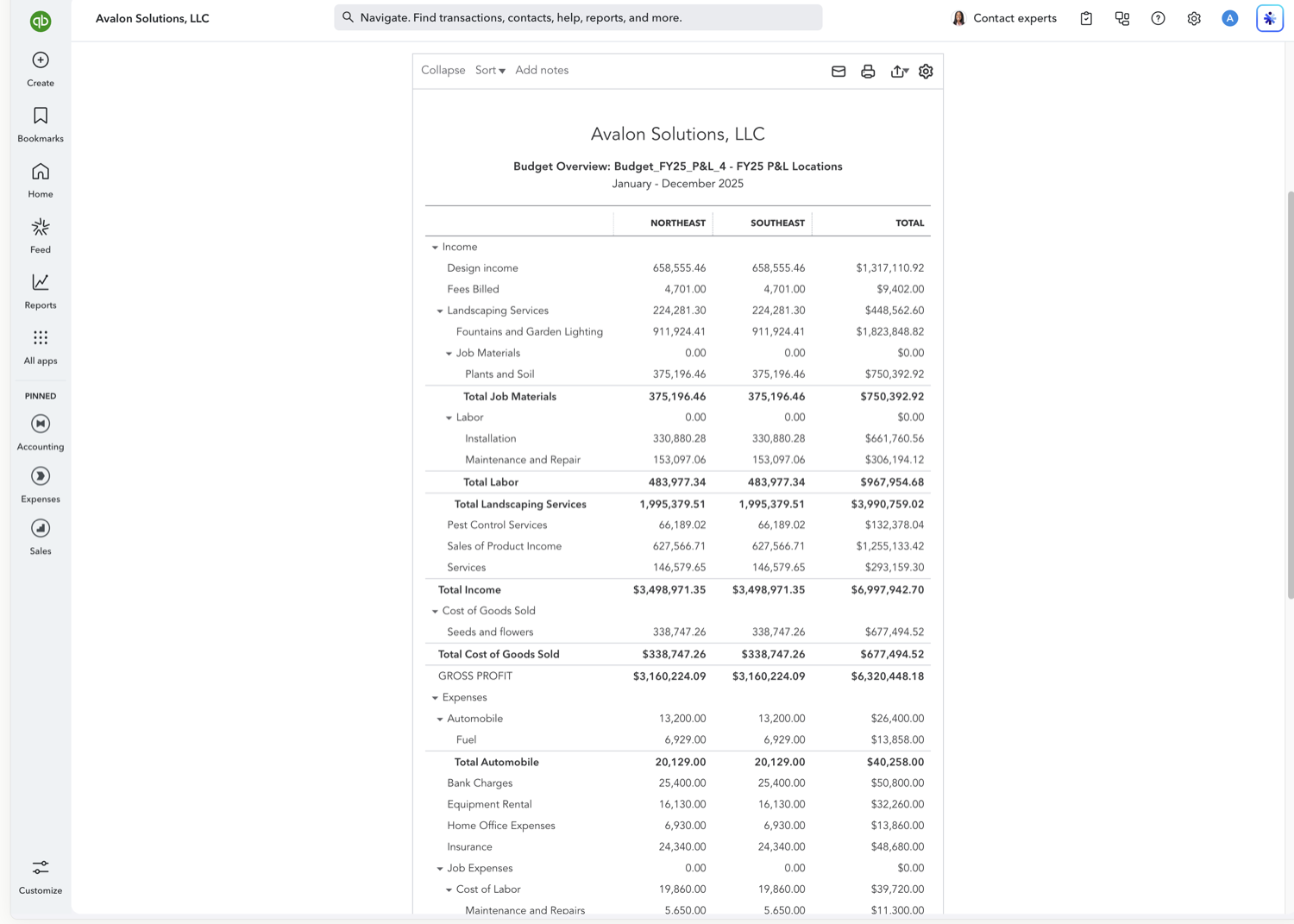
Task: Click Maintenance and Repair income label
Action: (x=523, y=460)
